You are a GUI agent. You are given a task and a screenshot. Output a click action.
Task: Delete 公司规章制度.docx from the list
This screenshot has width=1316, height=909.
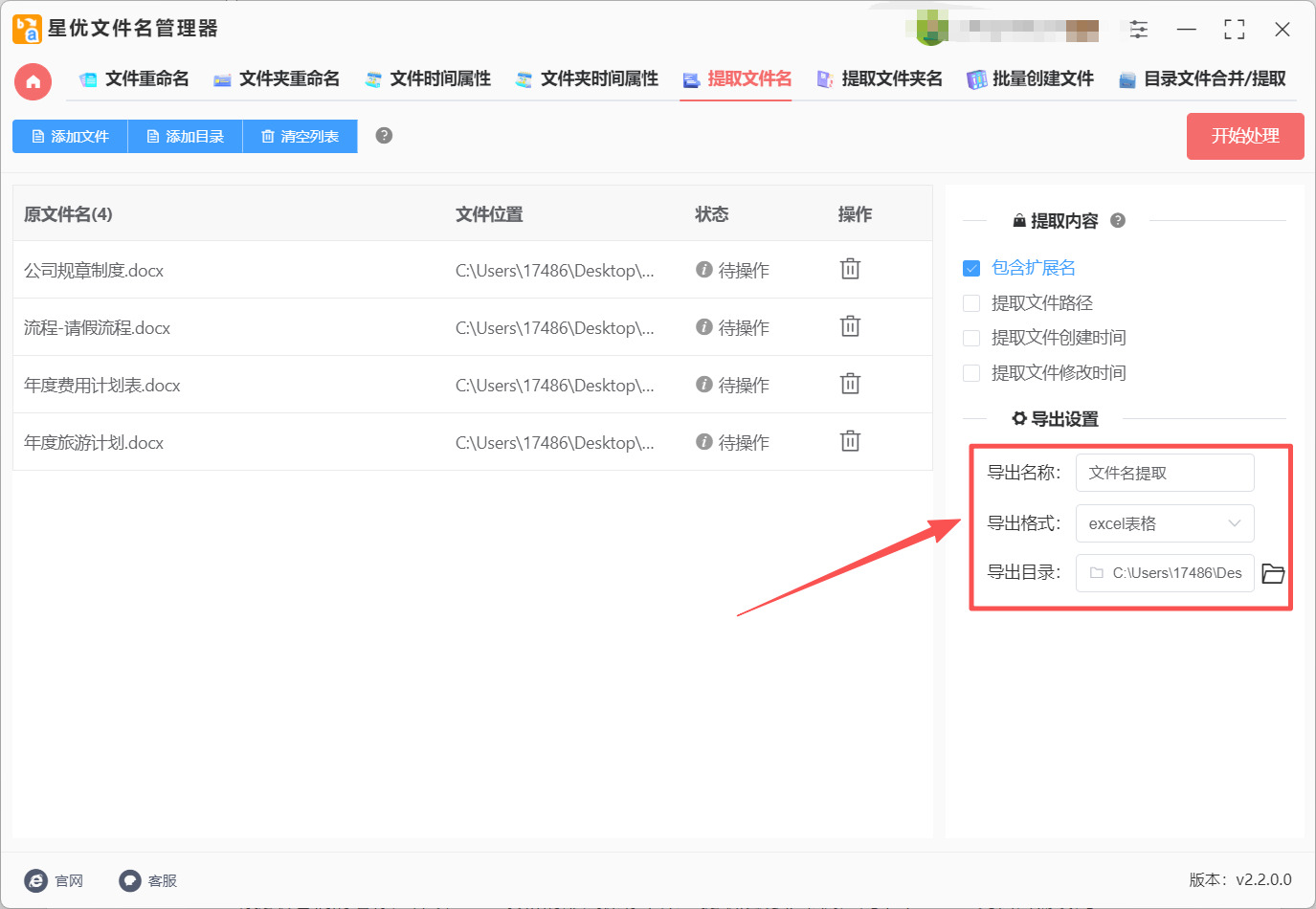tap(850, 269)
